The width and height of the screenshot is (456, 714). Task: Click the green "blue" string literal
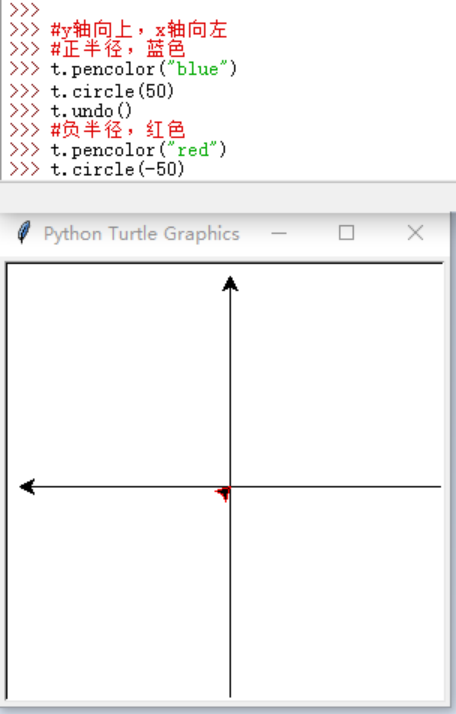point(197,69)
